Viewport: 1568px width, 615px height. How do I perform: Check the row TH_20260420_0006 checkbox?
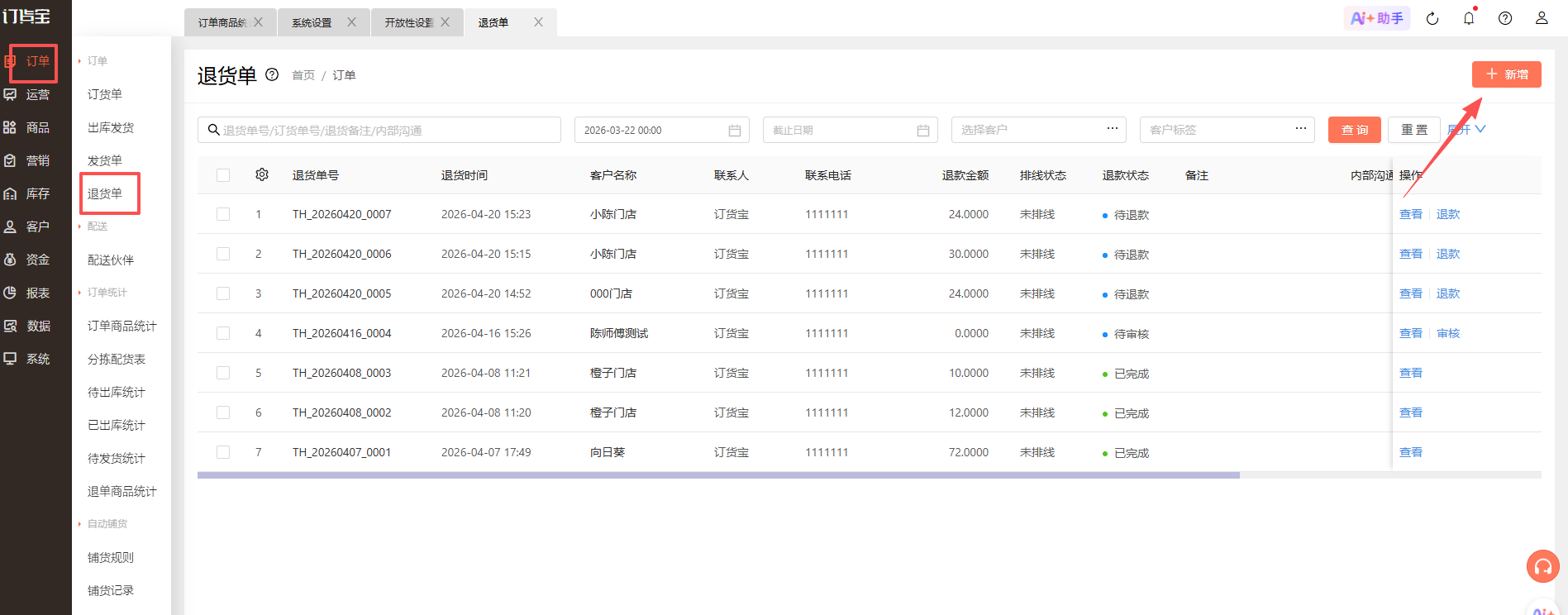coord(223,254)
